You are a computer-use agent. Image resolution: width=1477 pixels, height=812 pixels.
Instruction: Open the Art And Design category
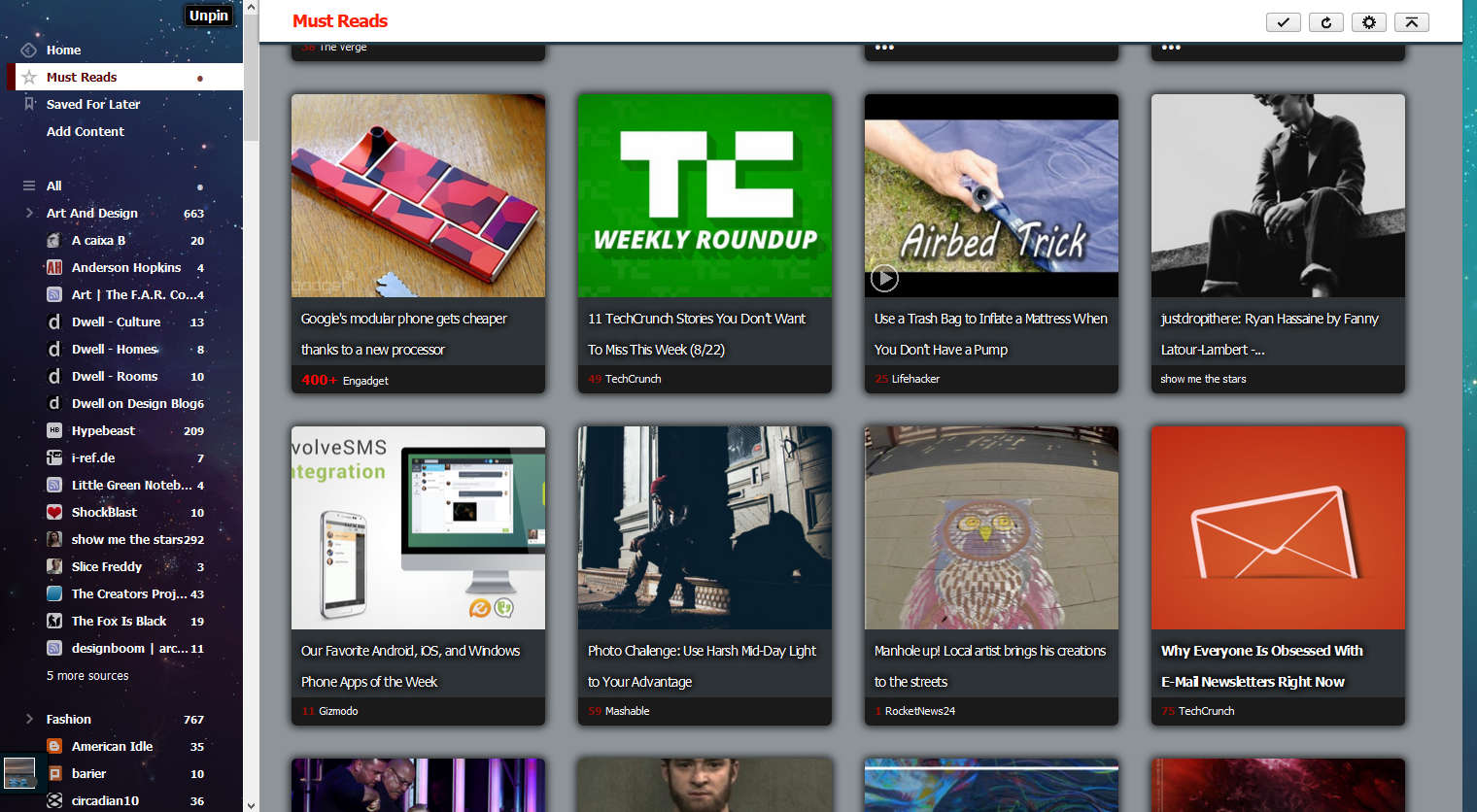pyautogui.click(x=92, y=213)
